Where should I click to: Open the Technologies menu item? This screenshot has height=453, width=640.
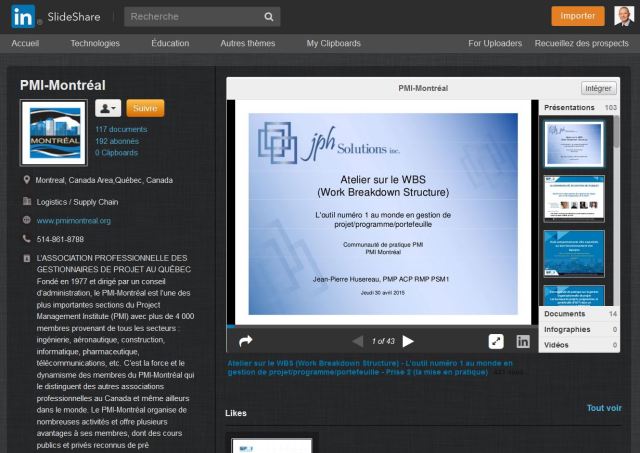coord(95,43)
